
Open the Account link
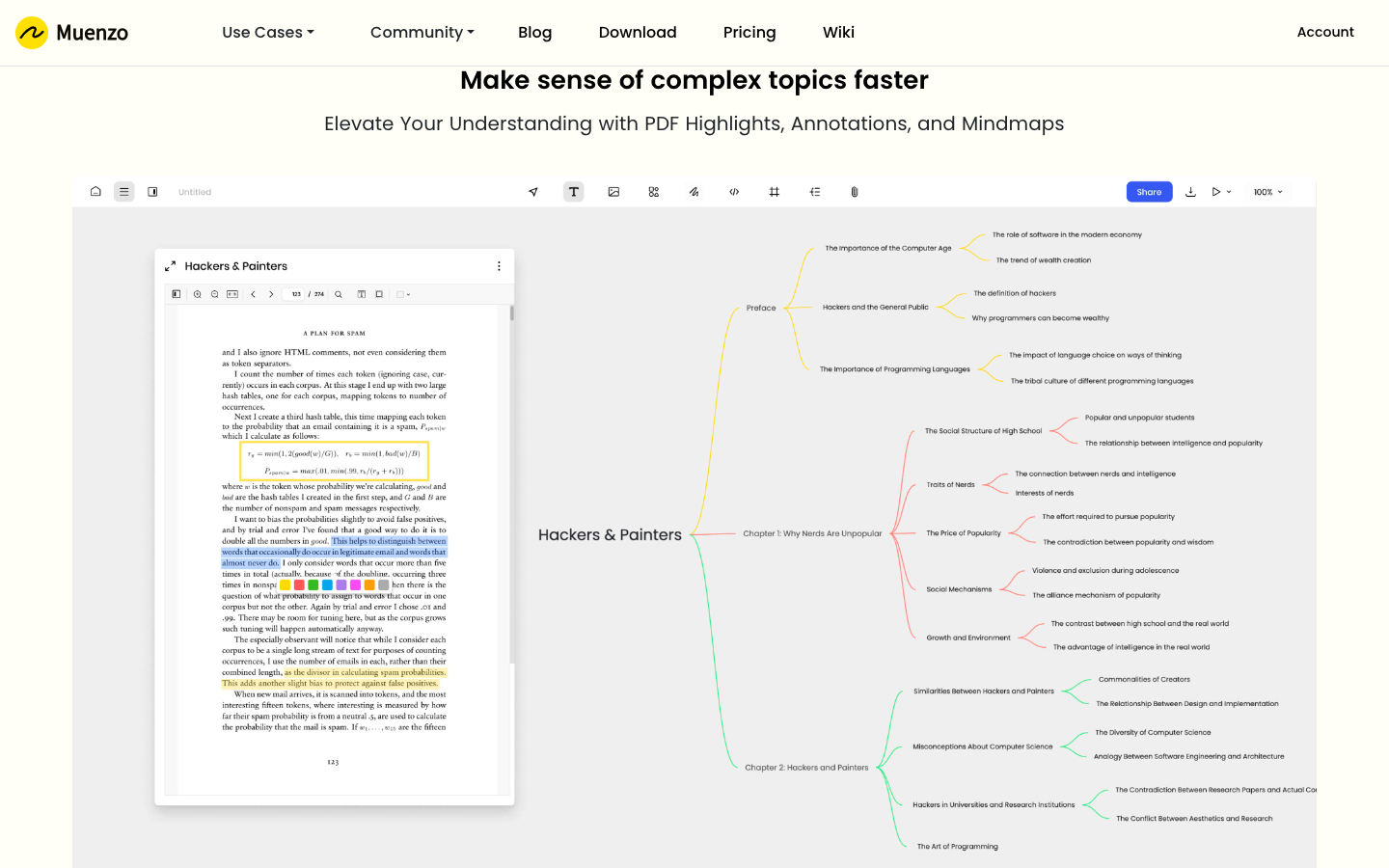(1324, 33)
